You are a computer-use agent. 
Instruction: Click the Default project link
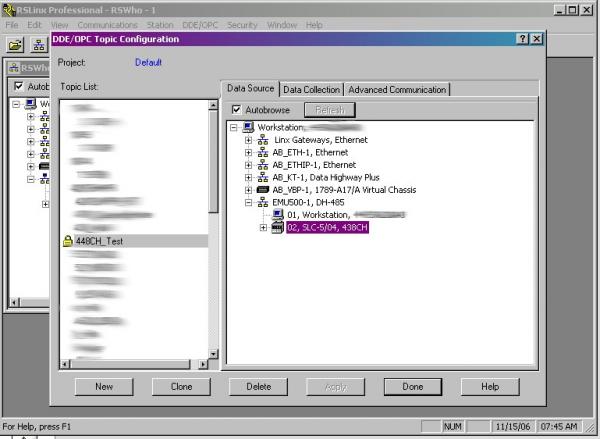pos(148,62)
